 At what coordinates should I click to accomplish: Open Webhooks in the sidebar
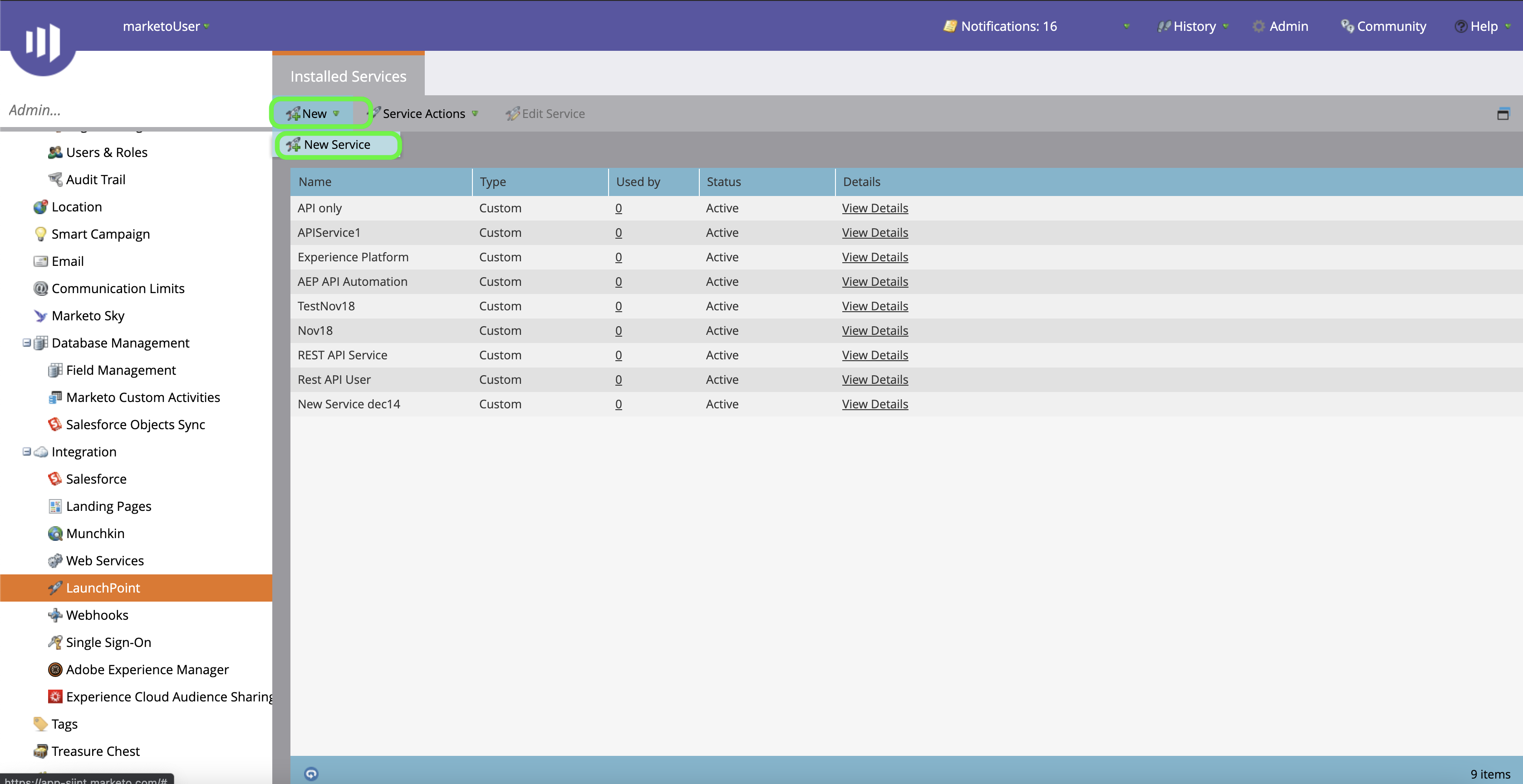coord(97,615)
